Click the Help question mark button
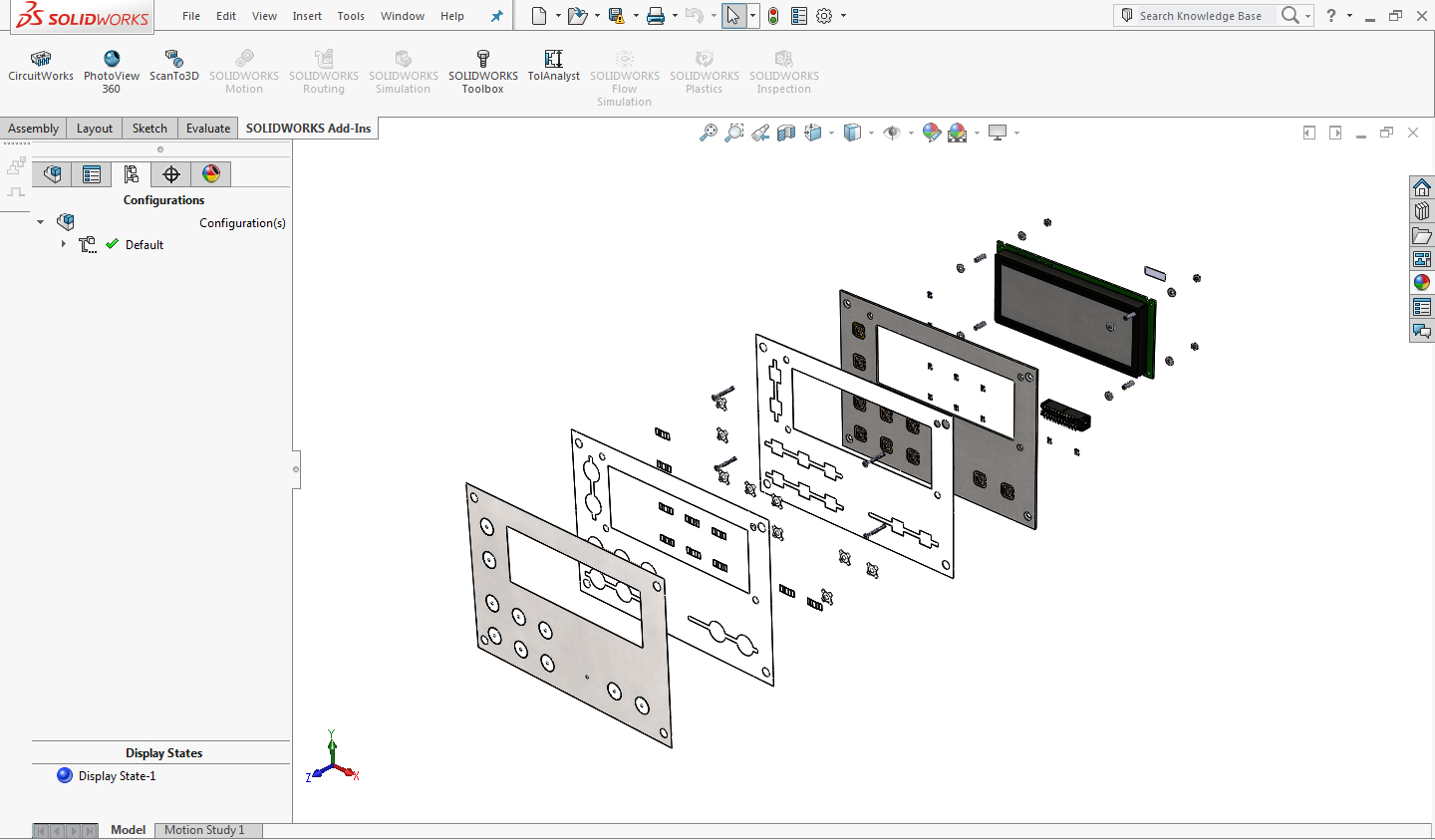The image size is (1435, 840). 1330,16
